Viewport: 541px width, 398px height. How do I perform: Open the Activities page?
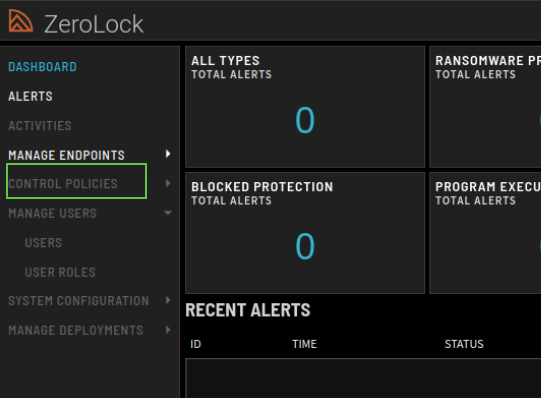pyautogui.click(x=40, y=126)
